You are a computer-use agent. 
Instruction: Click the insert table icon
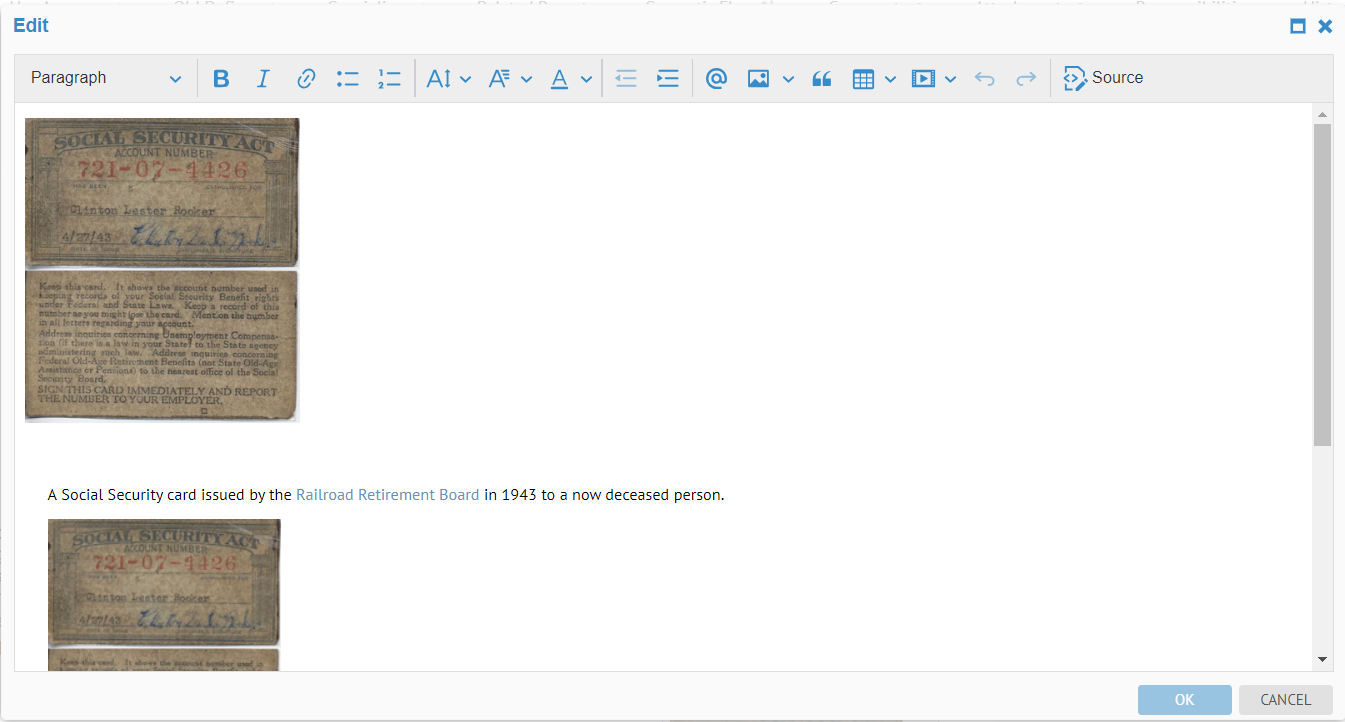[x=864, y=79]
